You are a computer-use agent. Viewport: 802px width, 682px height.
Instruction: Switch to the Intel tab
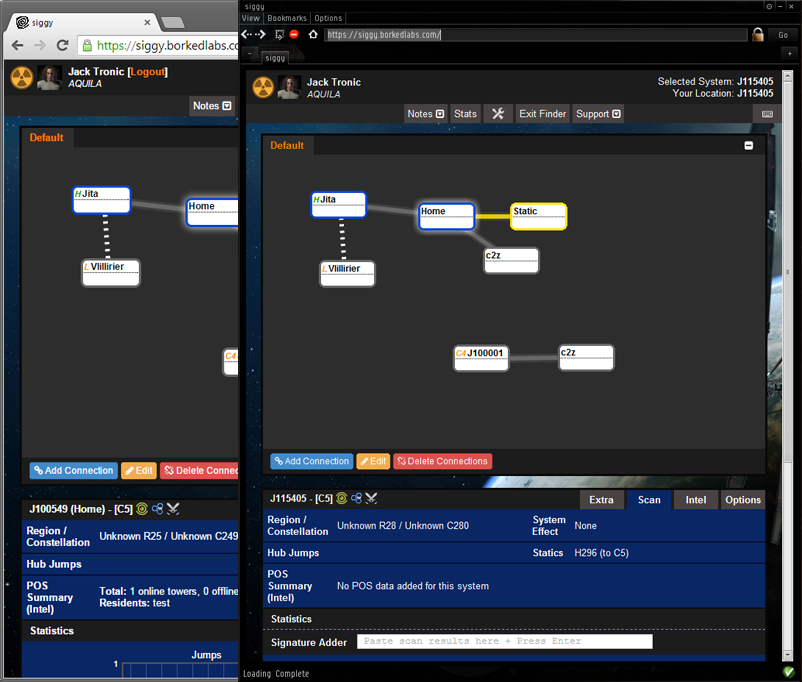[x=695, y=500]
